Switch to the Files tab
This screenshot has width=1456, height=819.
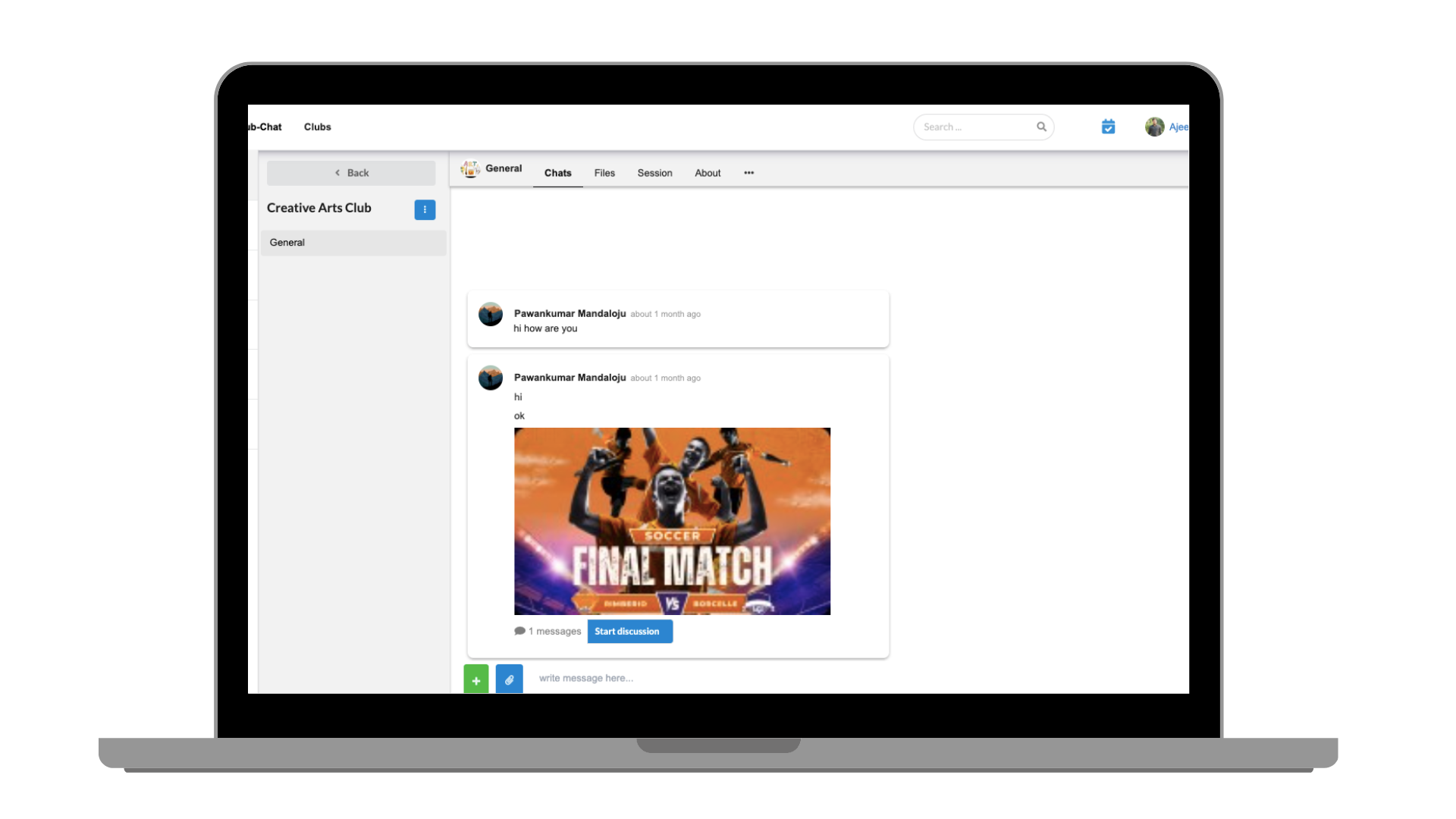[604, 173]
